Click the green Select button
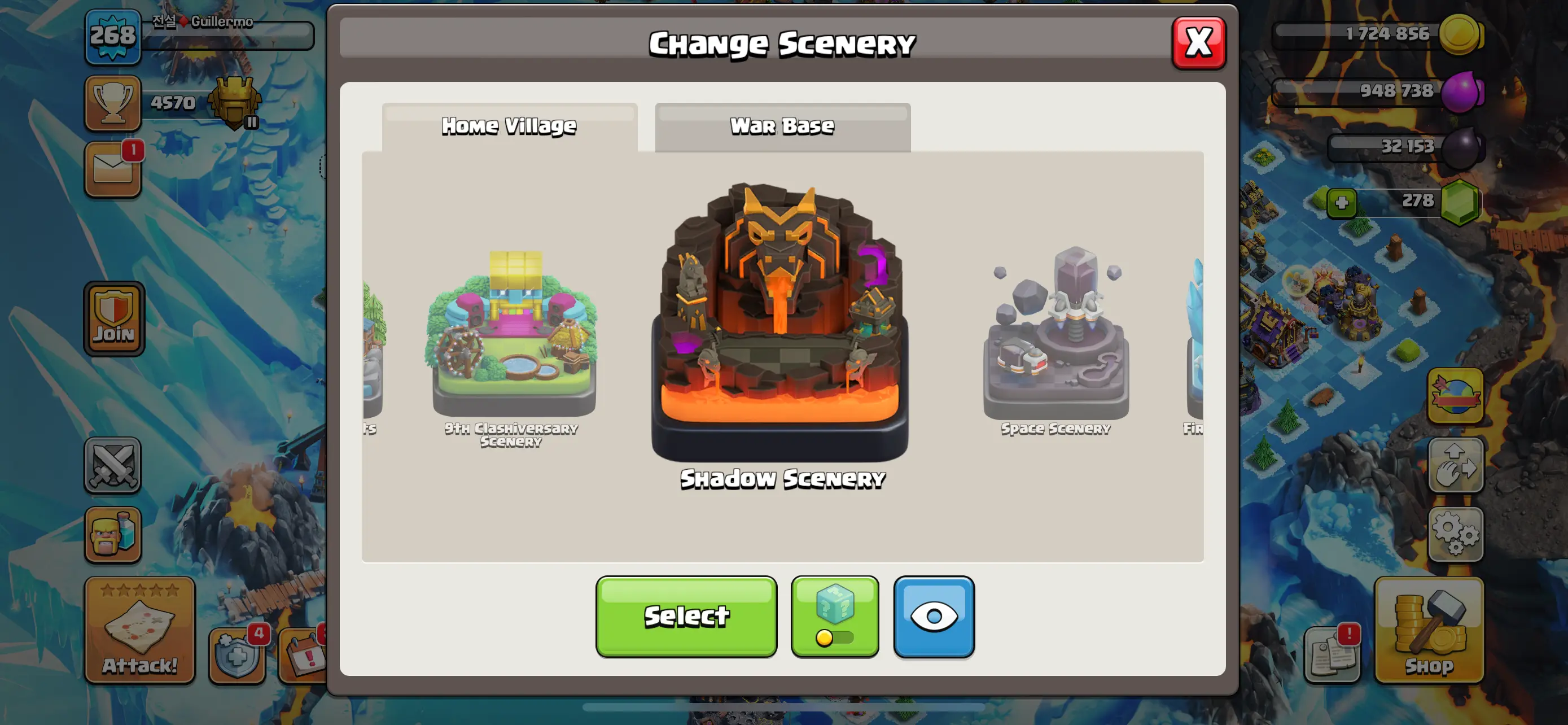 click(686, 617)
